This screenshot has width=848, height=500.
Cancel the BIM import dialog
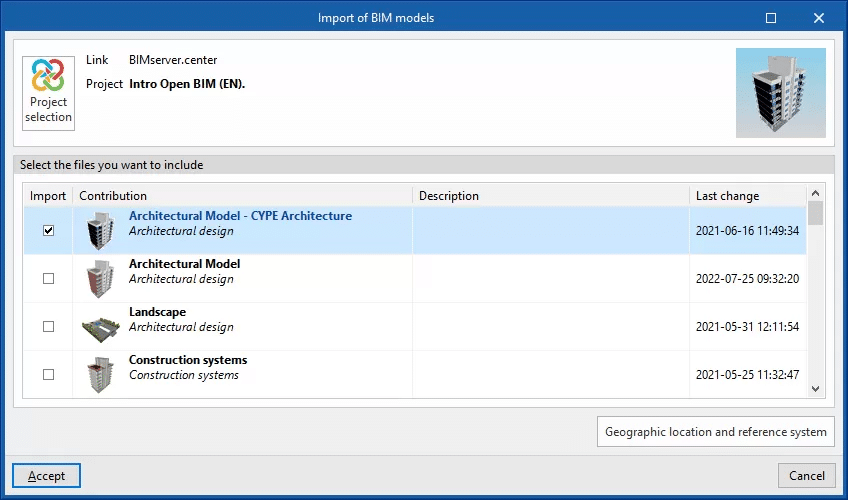(806, 476)
